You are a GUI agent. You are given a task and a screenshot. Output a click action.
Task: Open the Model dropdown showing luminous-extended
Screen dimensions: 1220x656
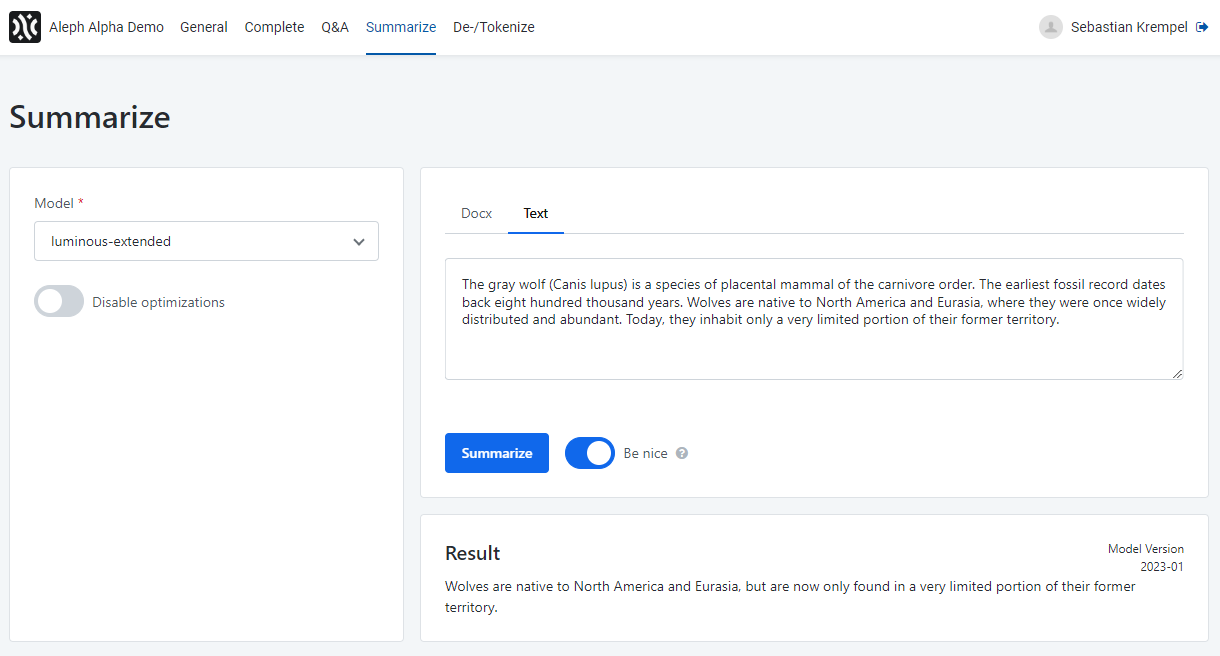click(206, 241)
